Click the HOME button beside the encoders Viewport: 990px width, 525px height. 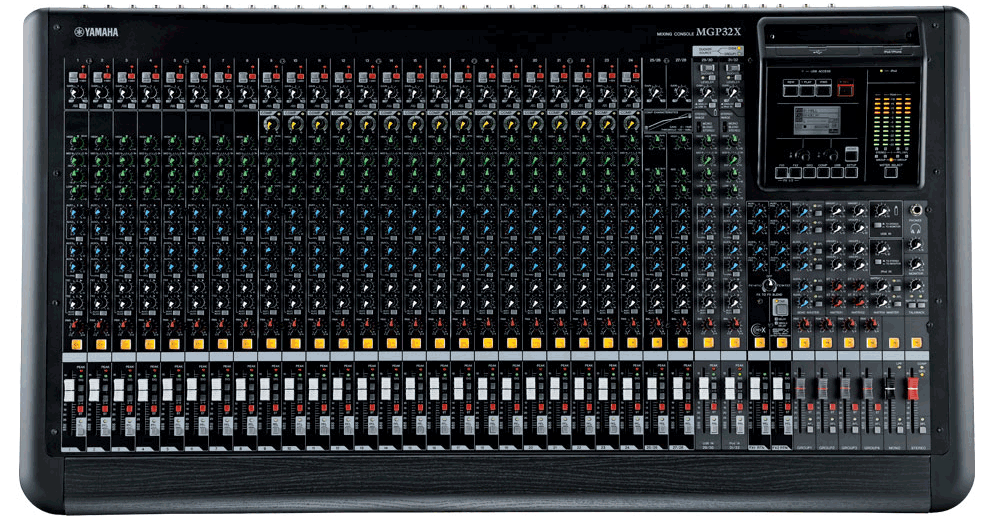pos(852,156)
